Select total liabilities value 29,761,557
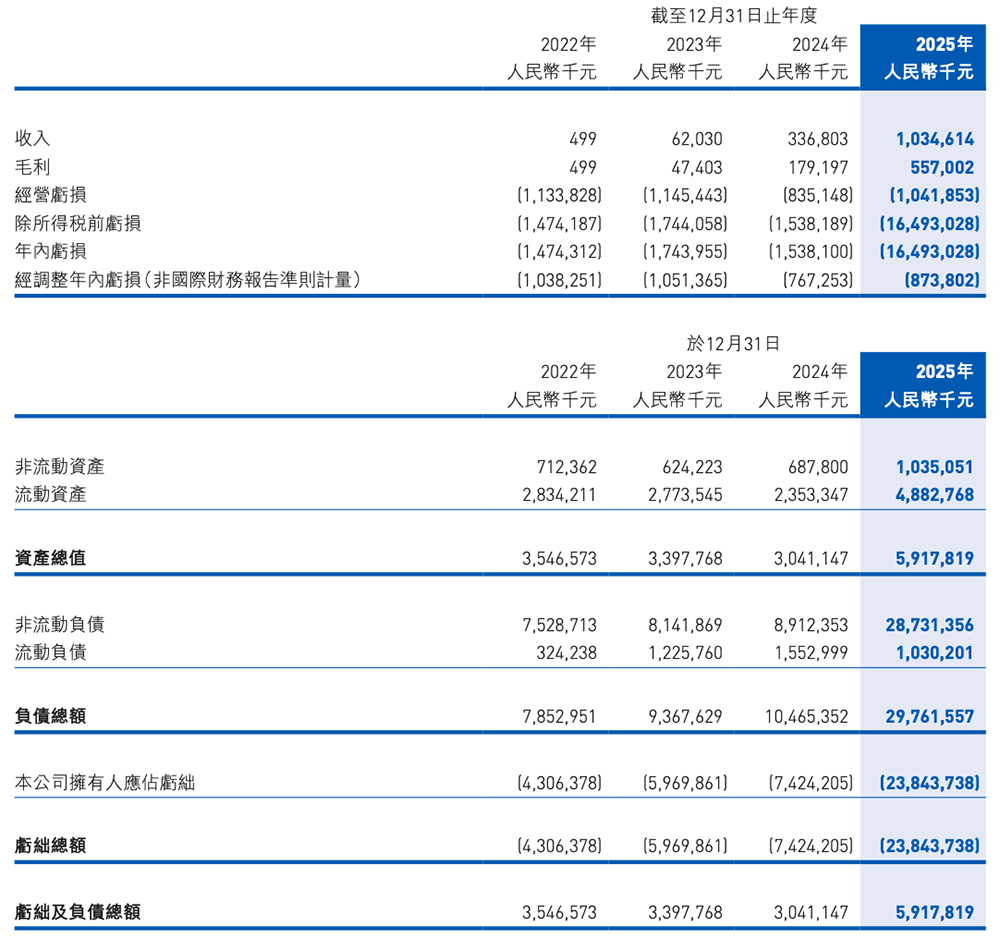The height and width of the screenshot is (939, 1000). coord(930,717)
